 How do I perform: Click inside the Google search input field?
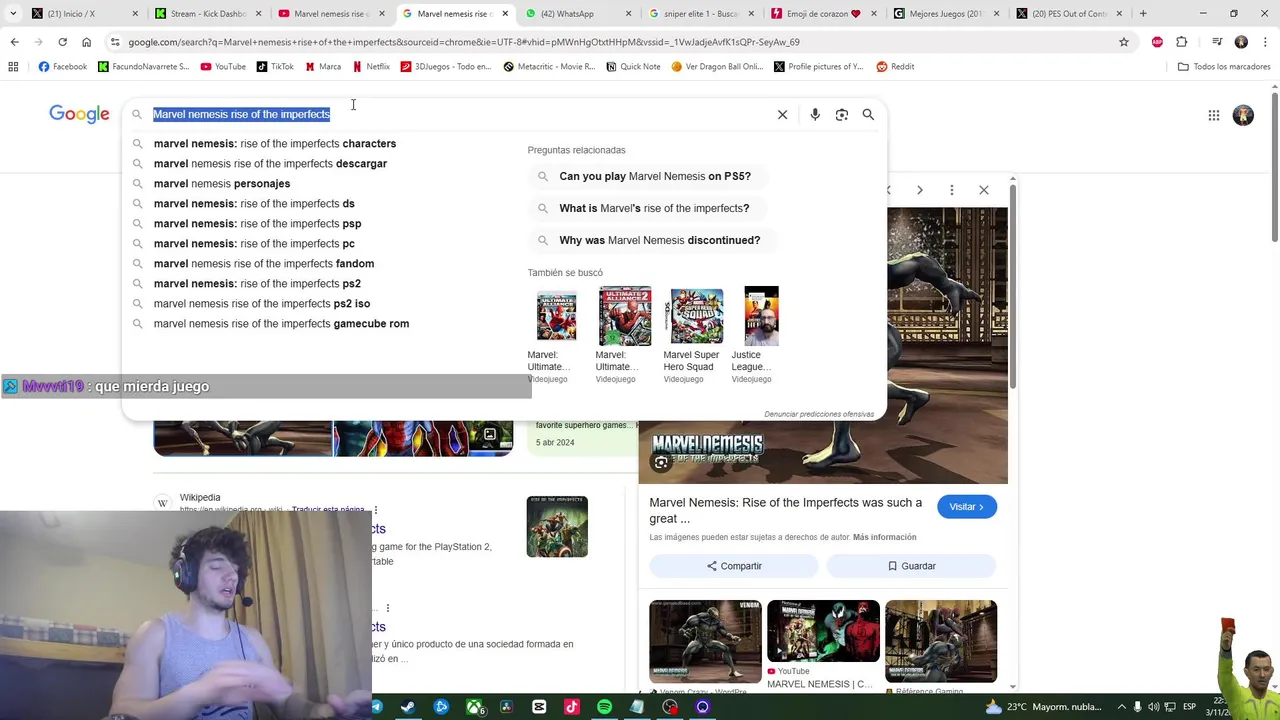click(460, 115)
